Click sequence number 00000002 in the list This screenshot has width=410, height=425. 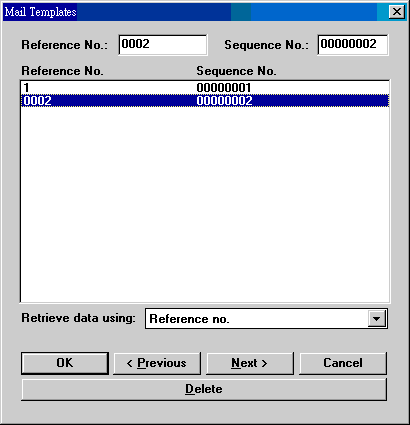tap(224, 101)
